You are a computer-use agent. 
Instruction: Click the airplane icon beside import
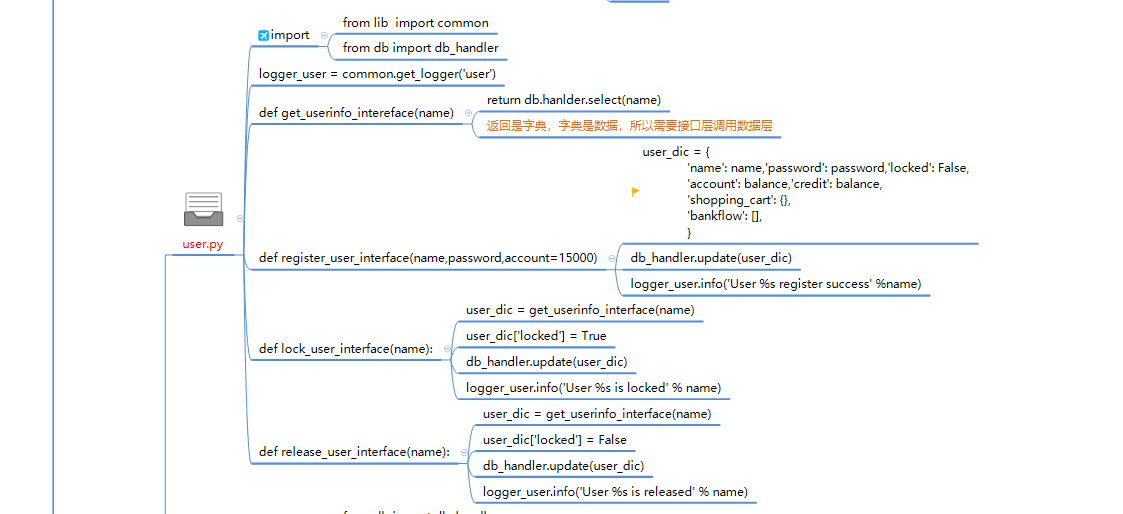[263, 35]
